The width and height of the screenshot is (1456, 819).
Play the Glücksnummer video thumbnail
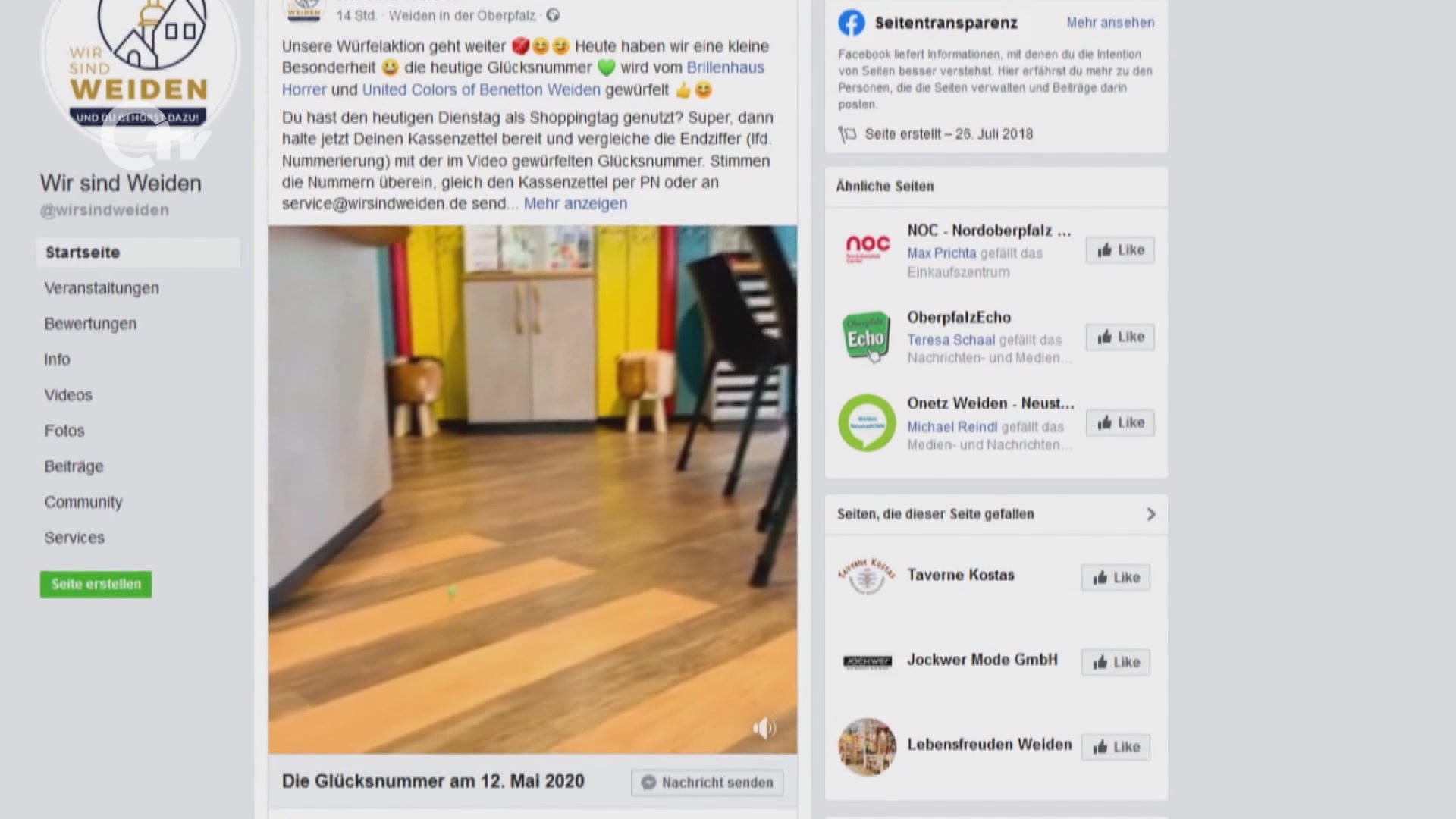point(532,489)
